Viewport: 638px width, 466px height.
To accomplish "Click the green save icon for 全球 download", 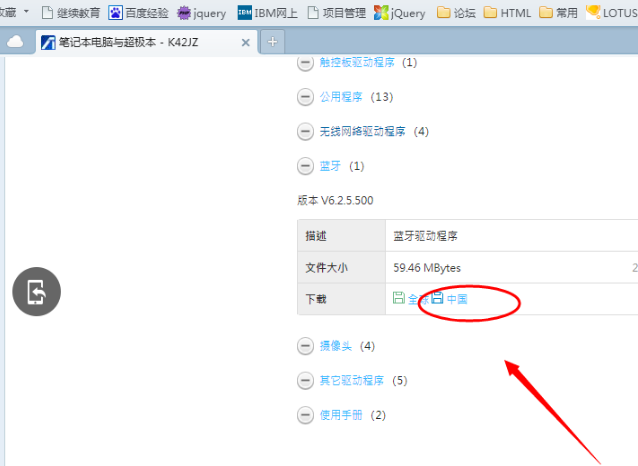I will tap(399, 298).
